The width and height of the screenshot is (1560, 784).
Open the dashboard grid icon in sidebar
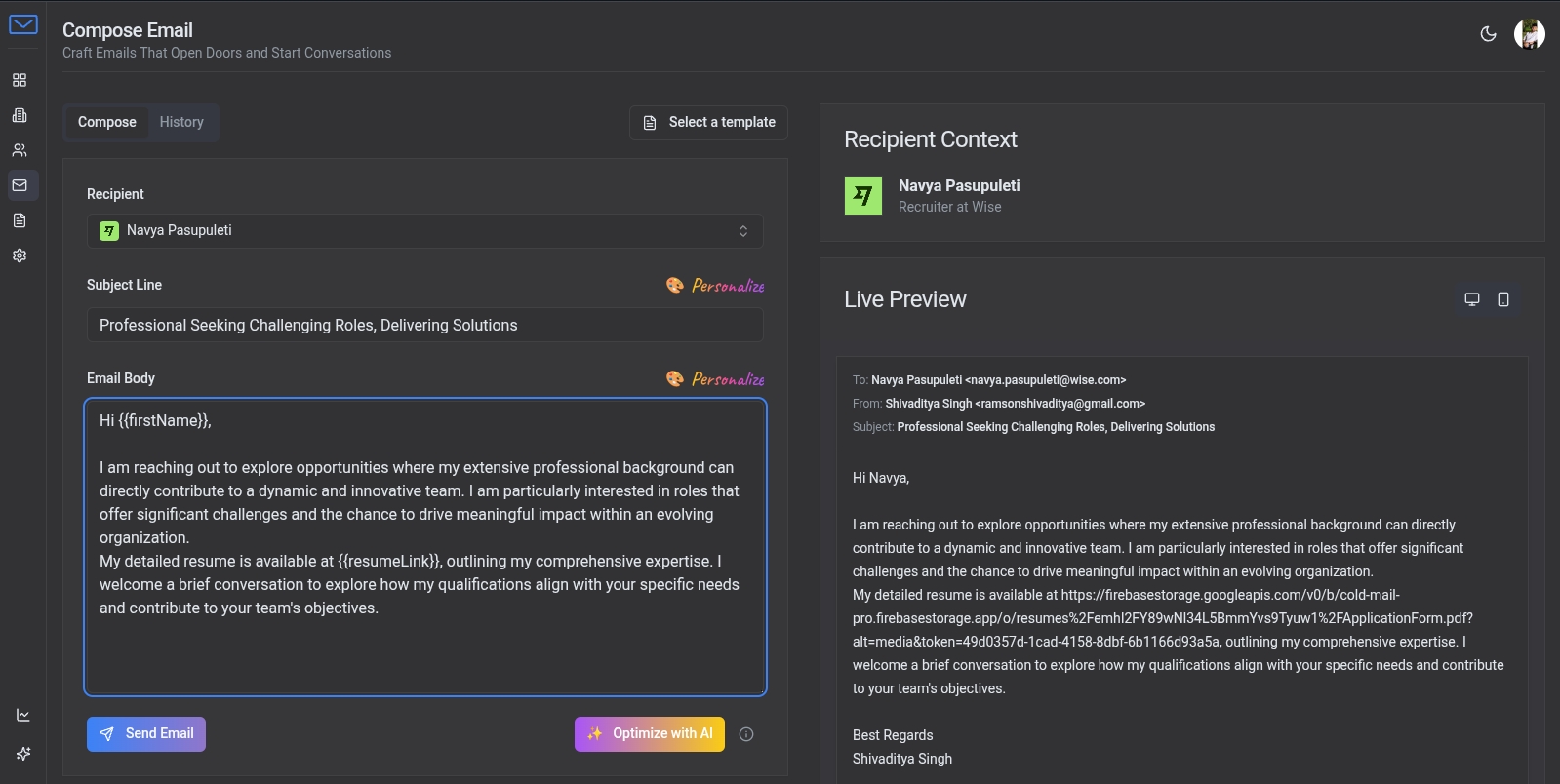pyautogui.click(x=20, y=80)
